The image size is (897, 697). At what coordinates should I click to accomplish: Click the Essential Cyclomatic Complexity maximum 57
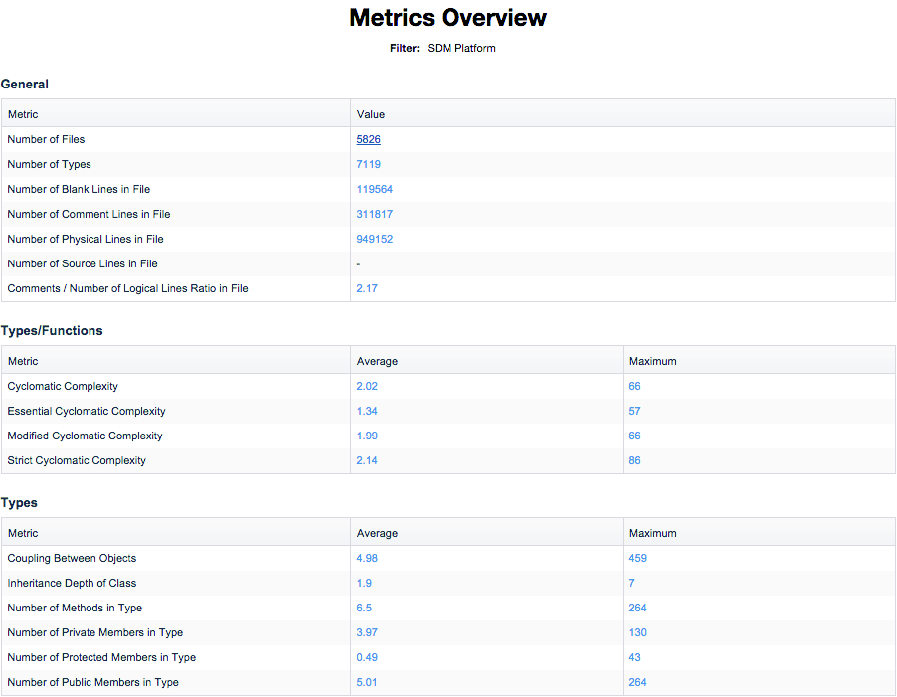(634, 411)
